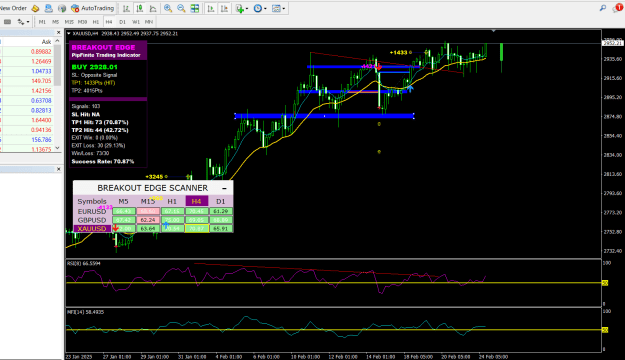Viewport: 625px width, 360px height.
Task: Click the Market Watch scroll up arrow
Action: point(57,41)
